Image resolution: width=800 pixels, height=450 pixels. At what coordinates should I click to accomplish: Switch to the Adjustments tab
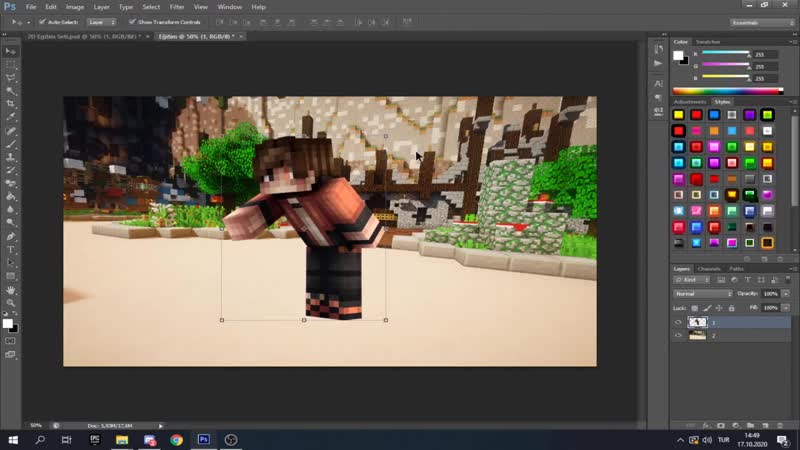click(x=690, y=102)
